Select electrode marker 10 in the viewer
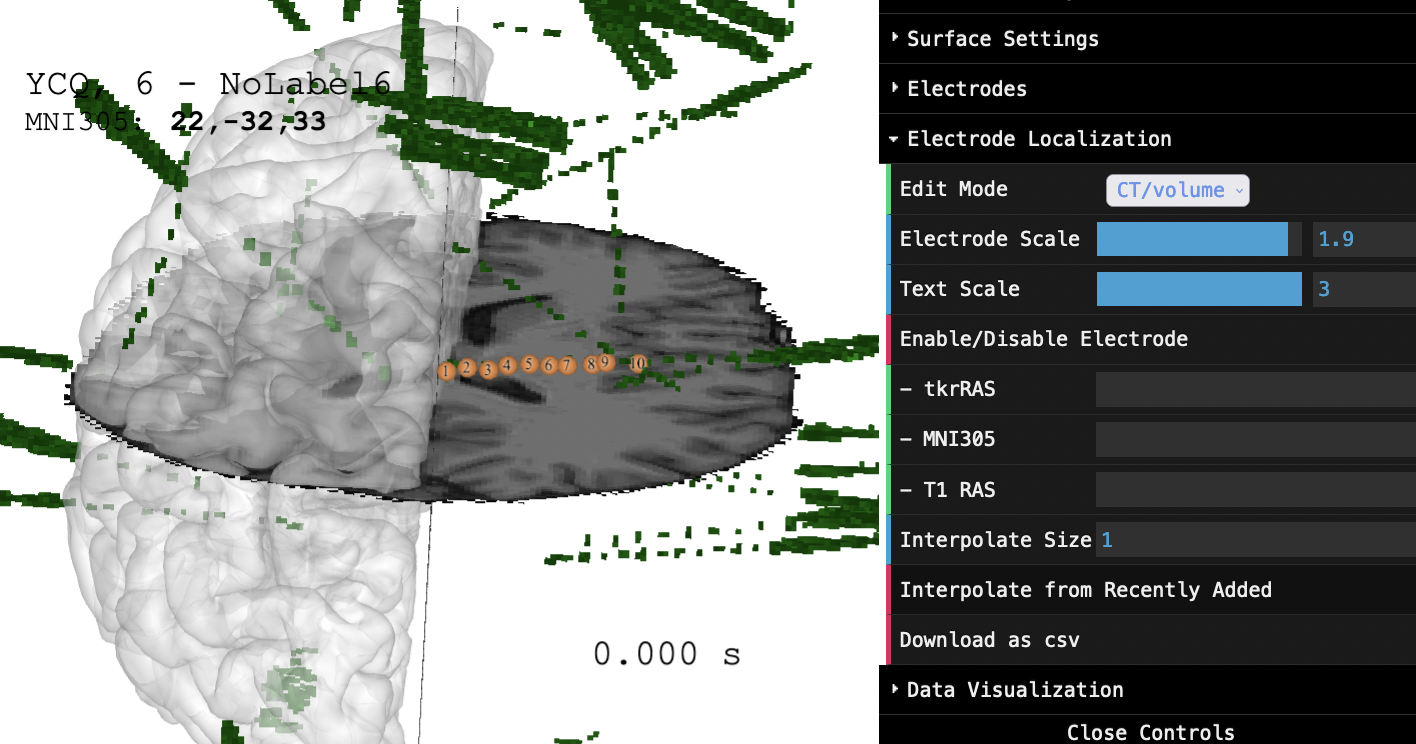Screen dimensions: 1416x744 coord(638,363)
